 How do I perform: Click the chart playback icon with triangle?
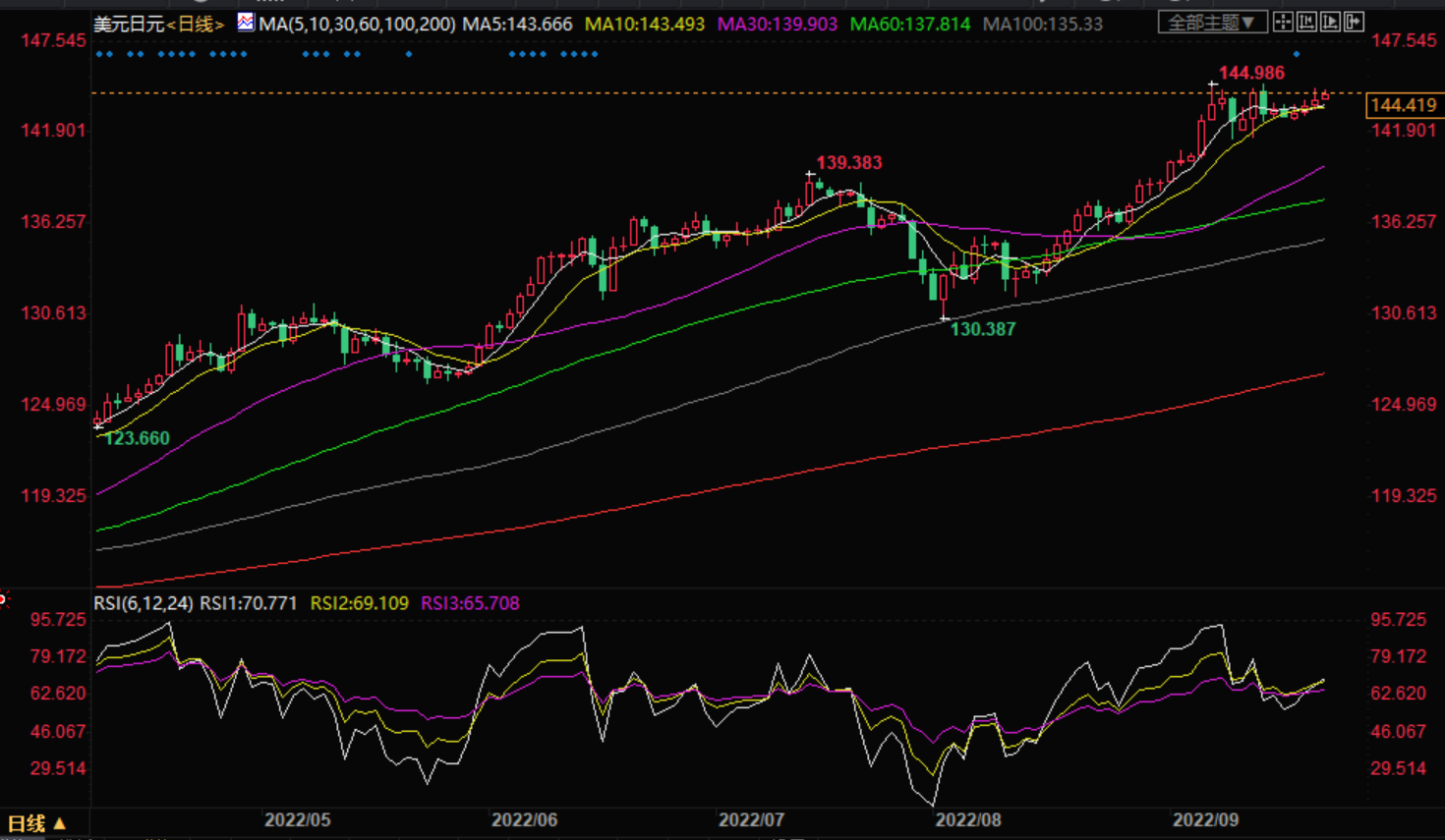coord(1330,22)
